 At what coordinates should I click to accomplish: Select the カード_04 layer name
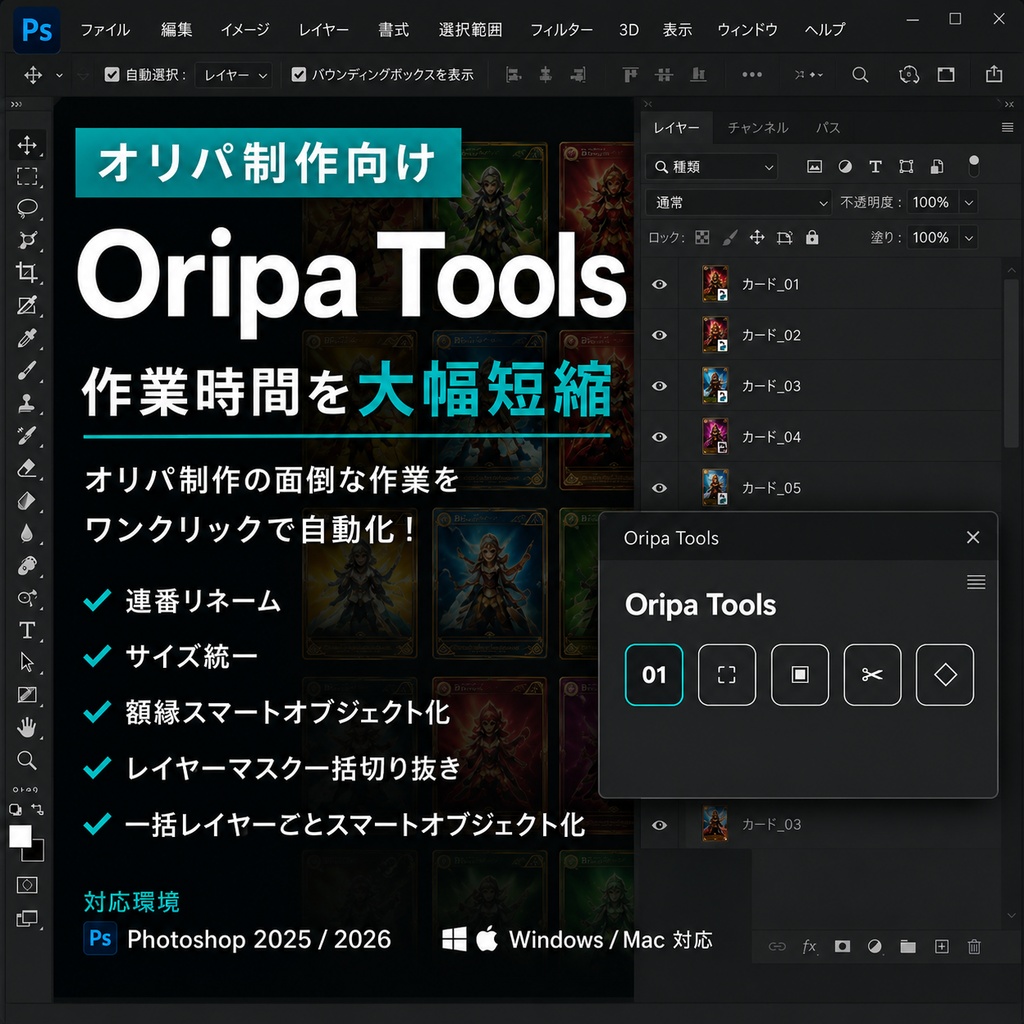pos(771,437)
